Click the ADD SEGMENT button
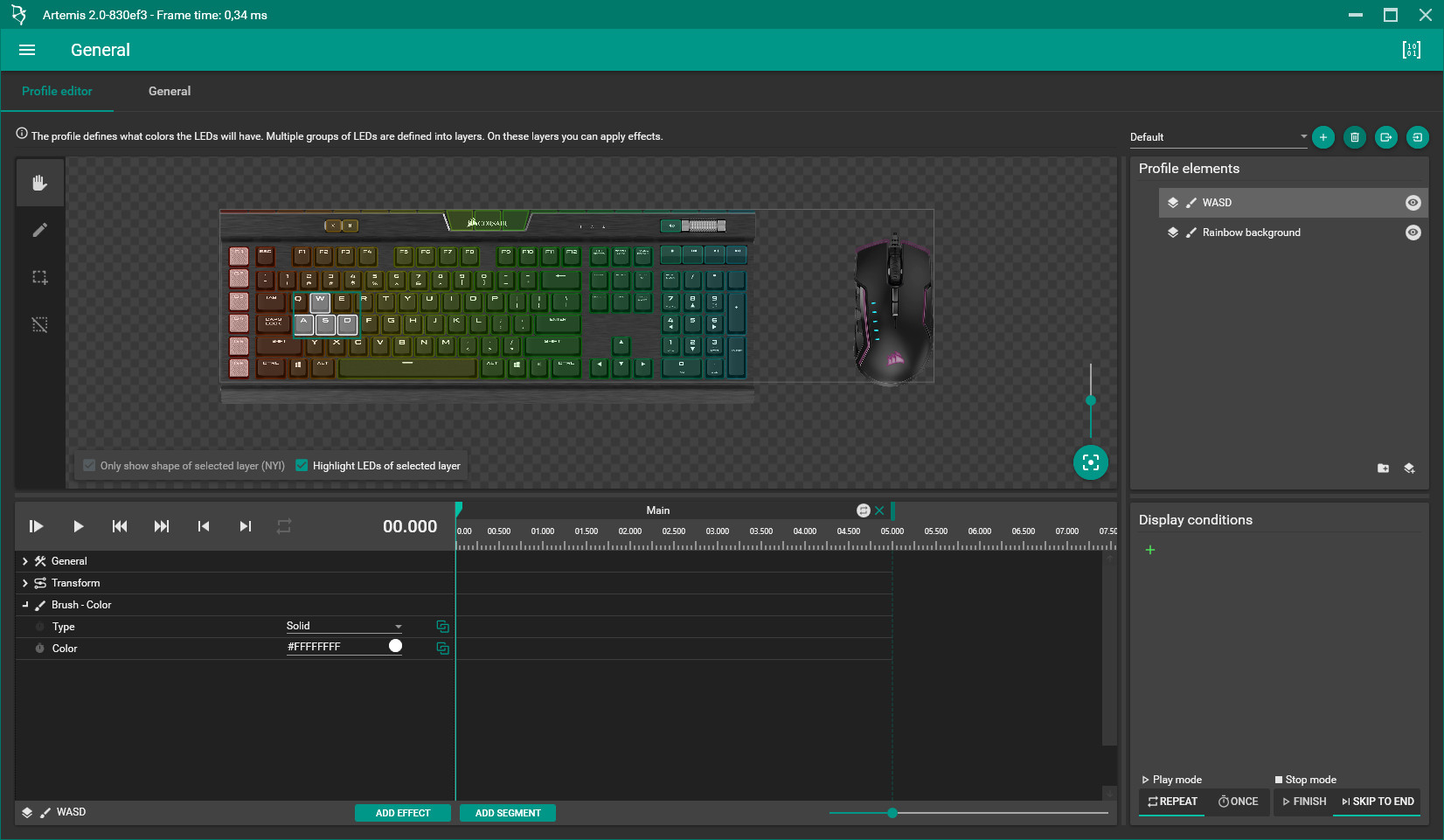Viewport: 1444px width, 840px height. pos(508,813)
